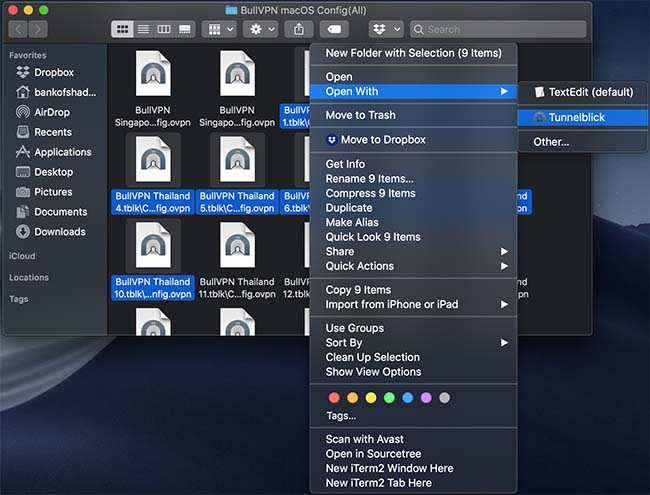This screenshot has height=495, width=650.
Task: Apply the green tag color
Action: (389, 398)
